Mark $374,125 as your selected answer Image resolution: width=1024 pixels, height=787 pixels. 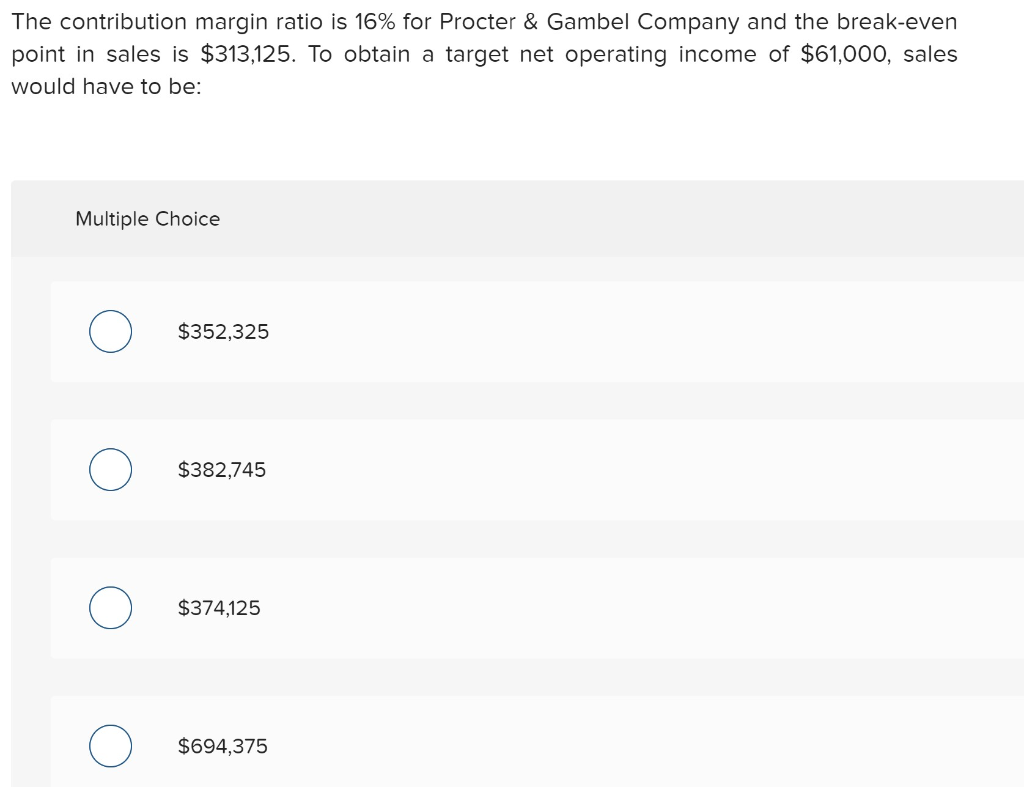pos(110,607)
